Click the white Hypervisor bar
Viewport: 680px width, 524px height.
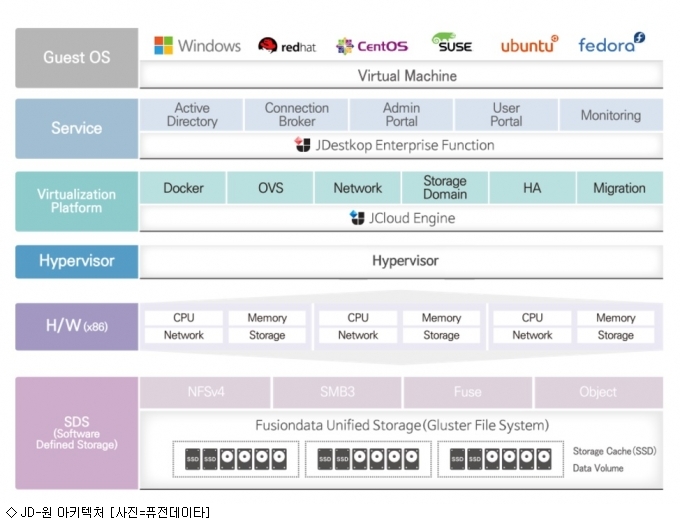click(401, 262)
